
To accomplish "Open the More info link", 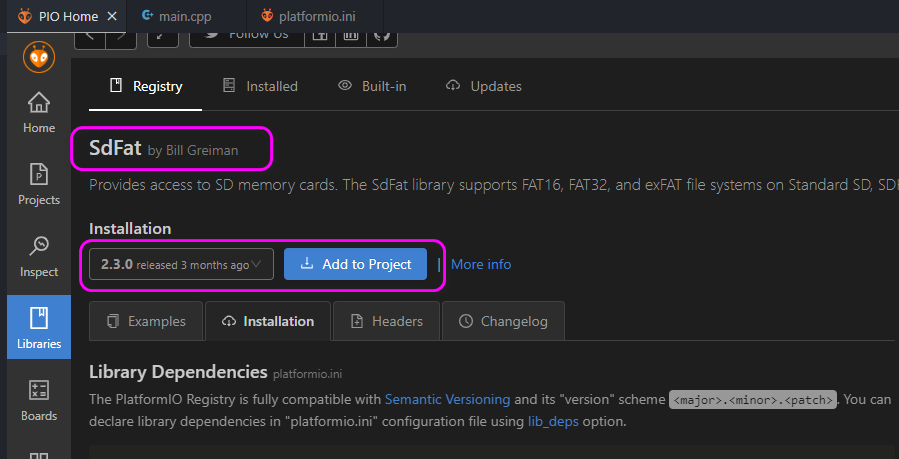I will point(481,264).
